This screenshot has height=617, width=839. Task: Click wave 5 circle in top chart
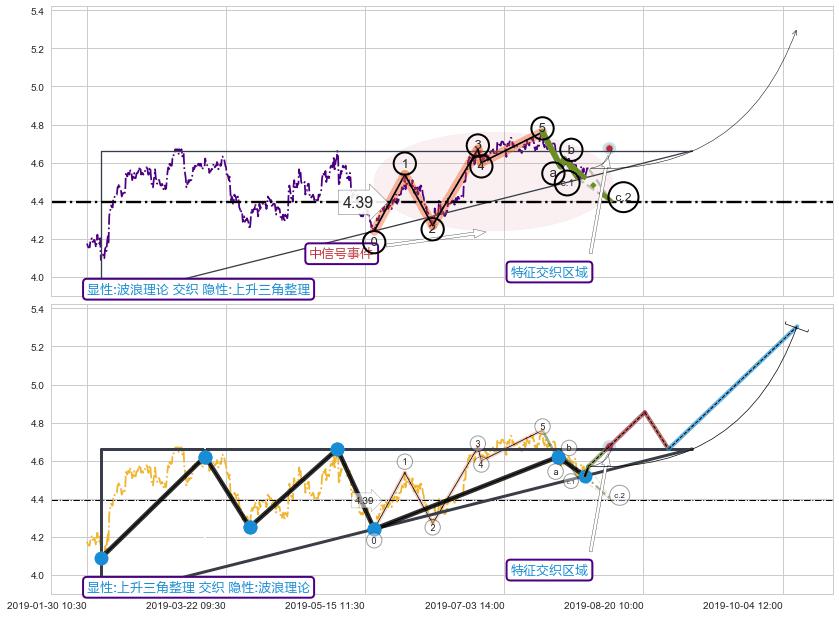(x=541, y=127)
